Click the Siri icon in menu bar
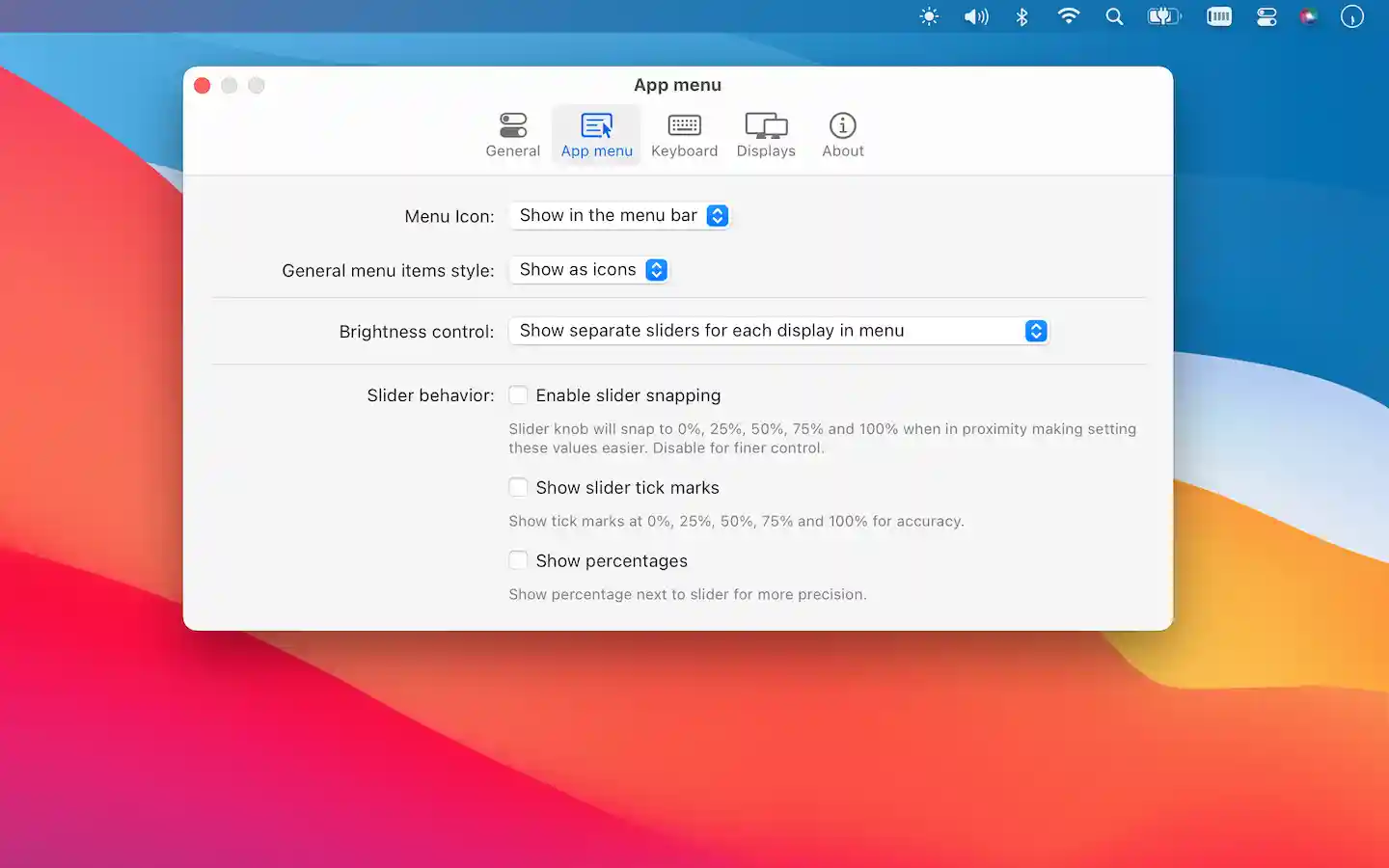The height and width of the screenshot is (868, 1389). [1308, 16]
